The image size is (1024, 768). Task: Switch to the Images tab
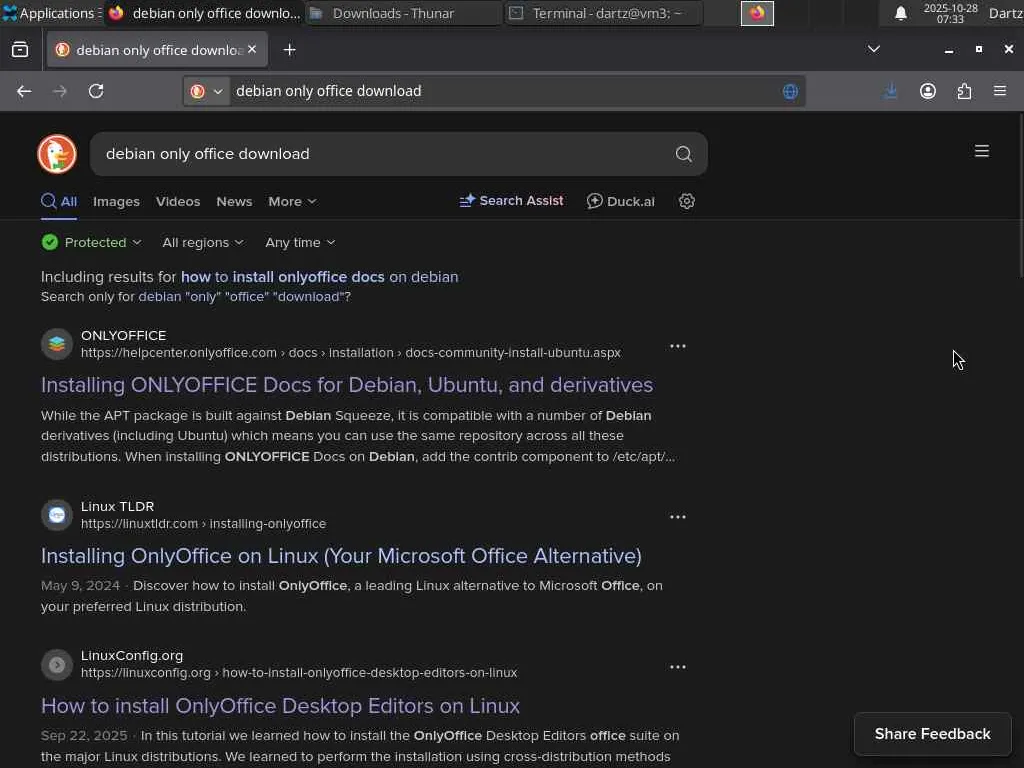[x=116, y=202]
